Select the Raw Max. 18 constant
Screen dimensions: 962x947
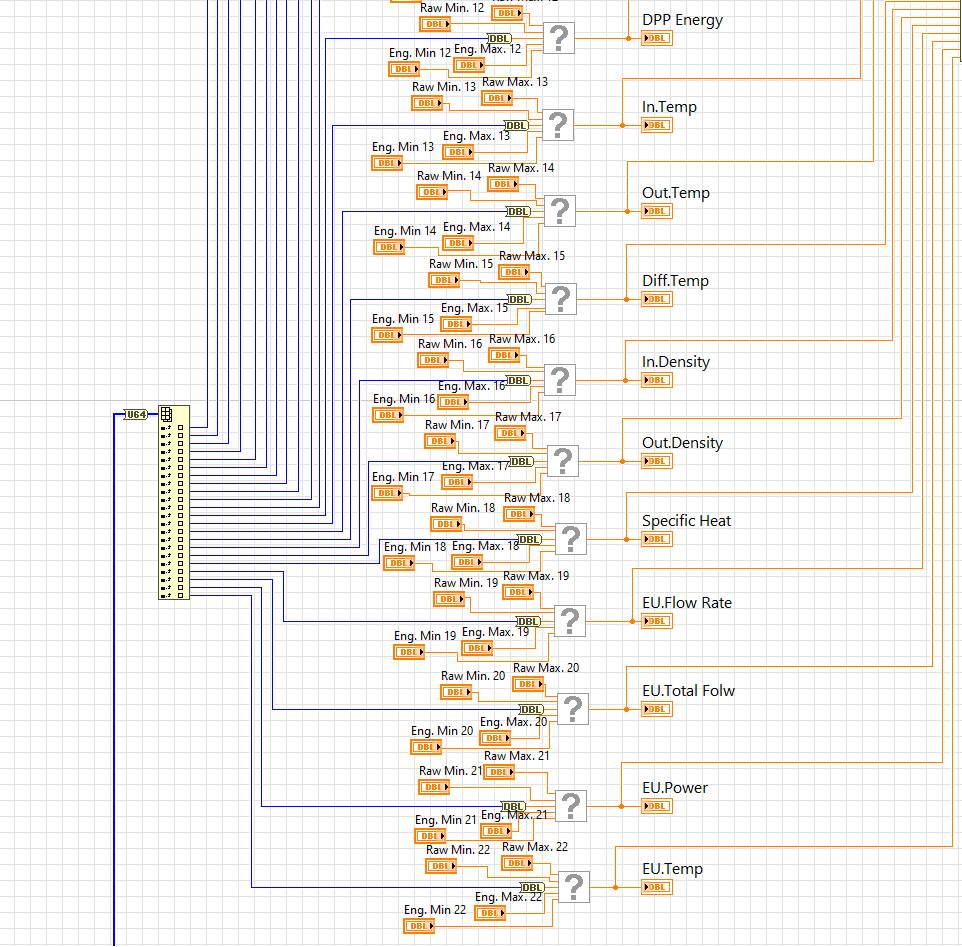click(x=518, y=513)
